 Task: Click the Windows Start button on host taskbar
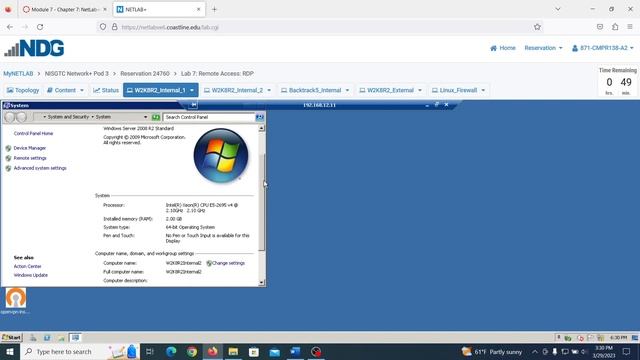pyautogui.click(x=10, y=351)
